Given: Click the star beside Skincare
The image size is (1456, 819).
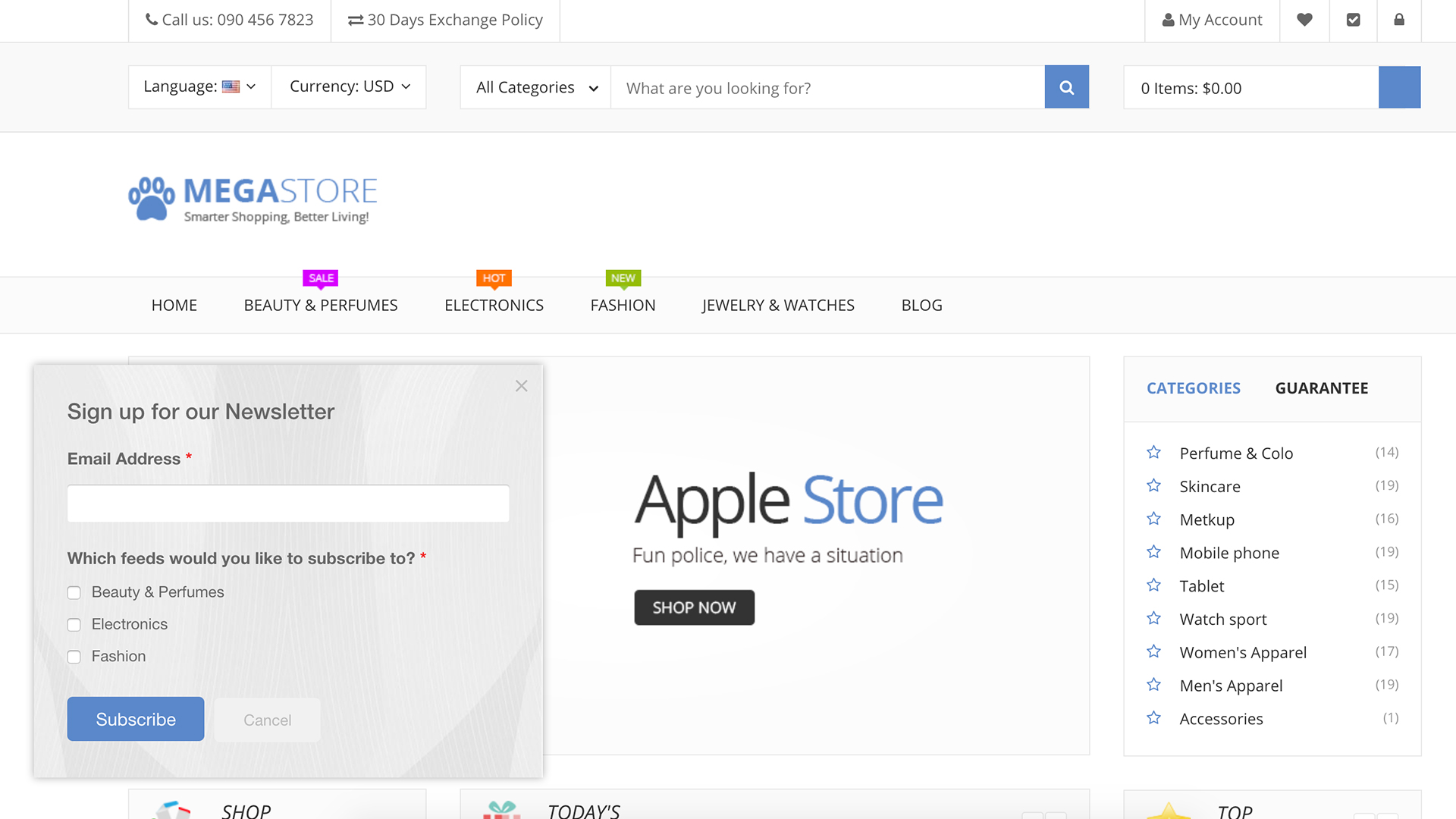Looking at the screenshot, I should pyautogui.click(x=1153, y=485).
